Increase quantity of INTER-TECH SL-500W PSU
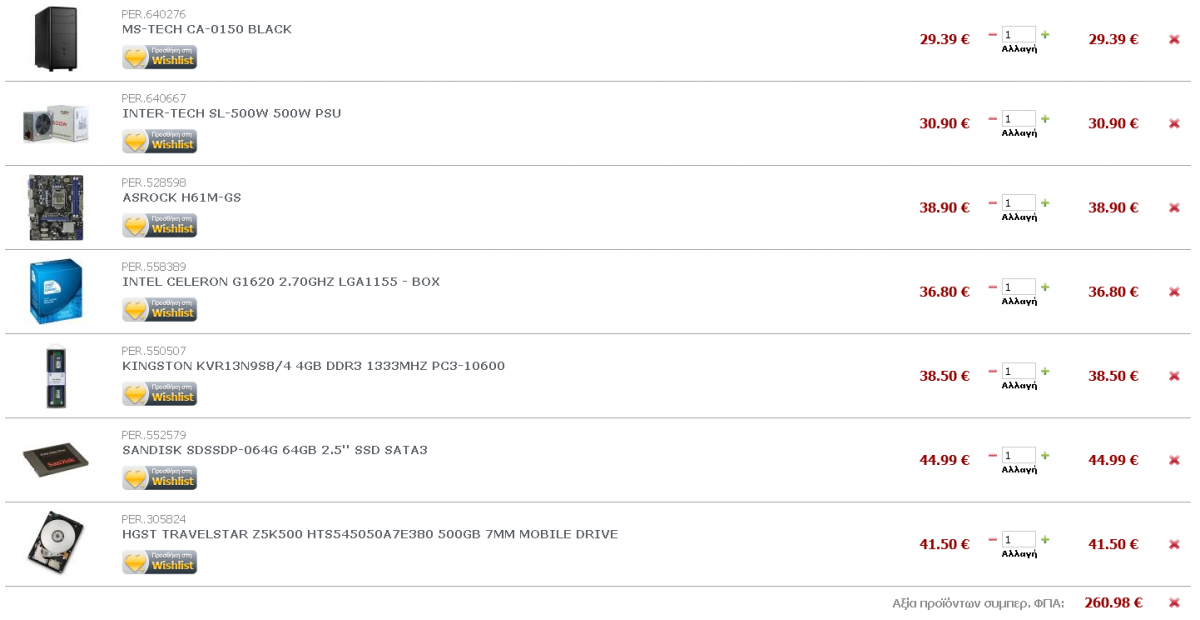The height and width of the screenshot is (620, 1200). coord(1045,118)
